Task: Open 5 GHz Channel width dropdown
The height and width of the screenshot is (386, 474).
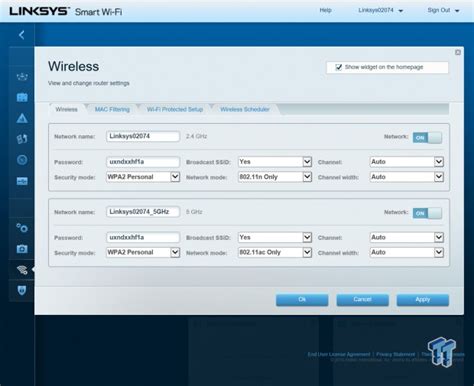Action: [x=407, y=252]
